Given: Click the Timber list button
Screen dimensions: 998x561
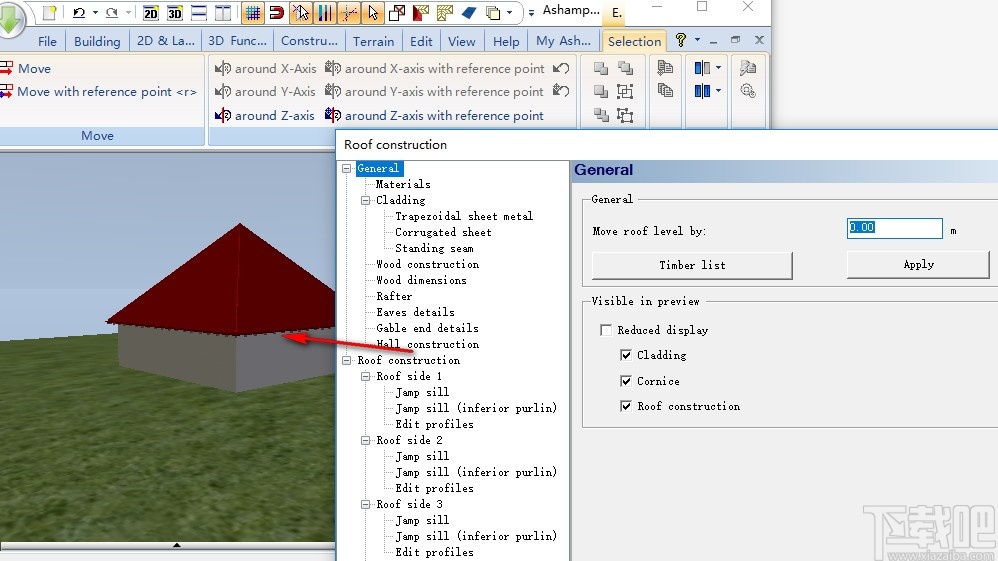Looking at the screenshot, I should pyautogui.click(x=692, y=265).
